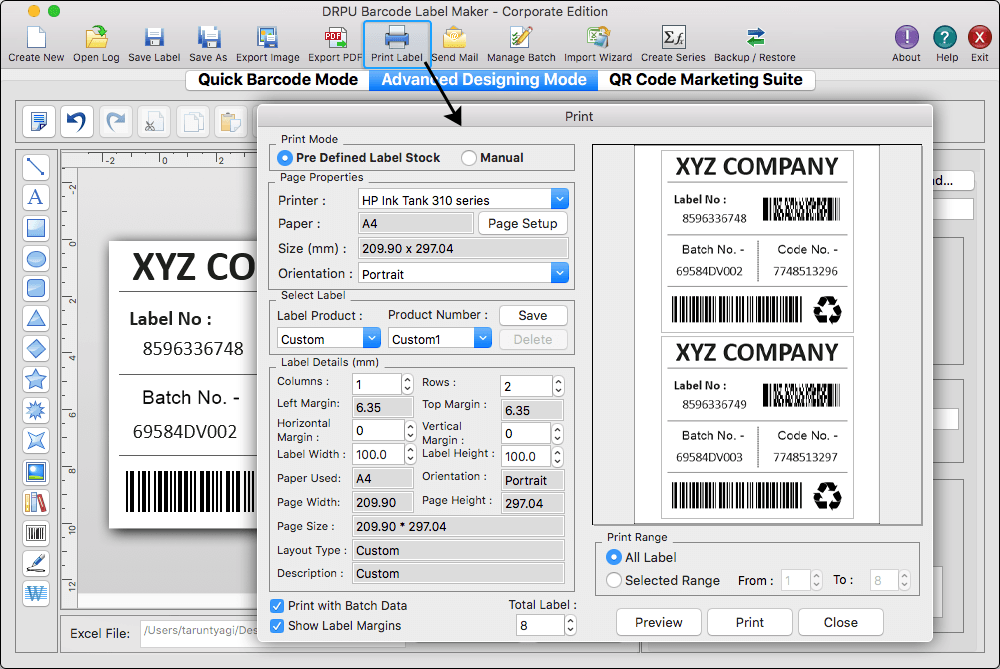The image size is (1000, 669).
Task: Select the books library tool
Action: pyautogui.click(x=36, y=503)
